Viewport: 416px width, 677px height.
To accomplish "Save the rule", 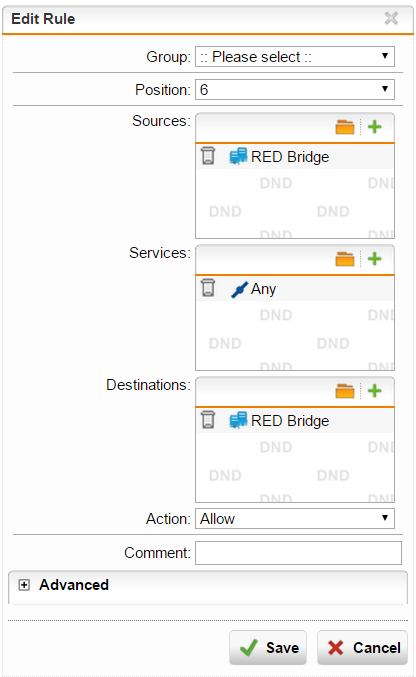I will pyautogui.click(x=268, y=648).
